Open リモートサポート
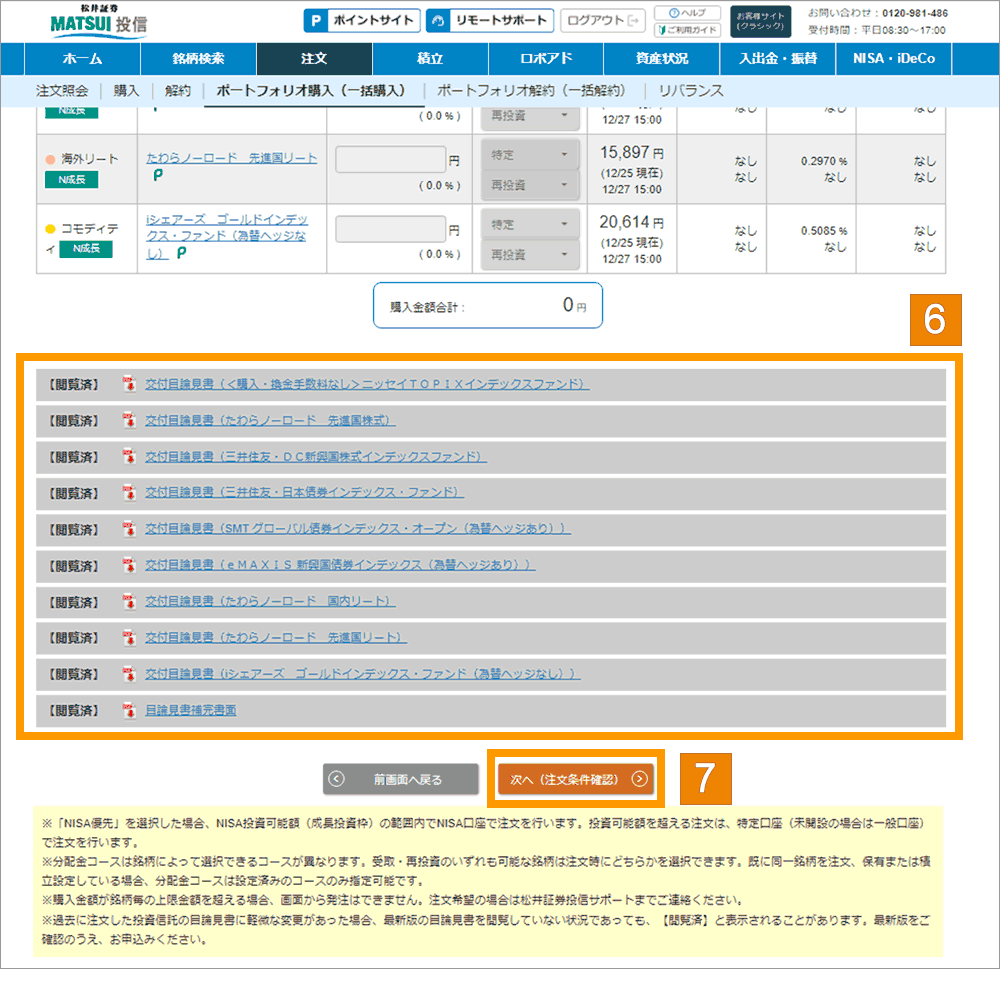 (490, 21)
